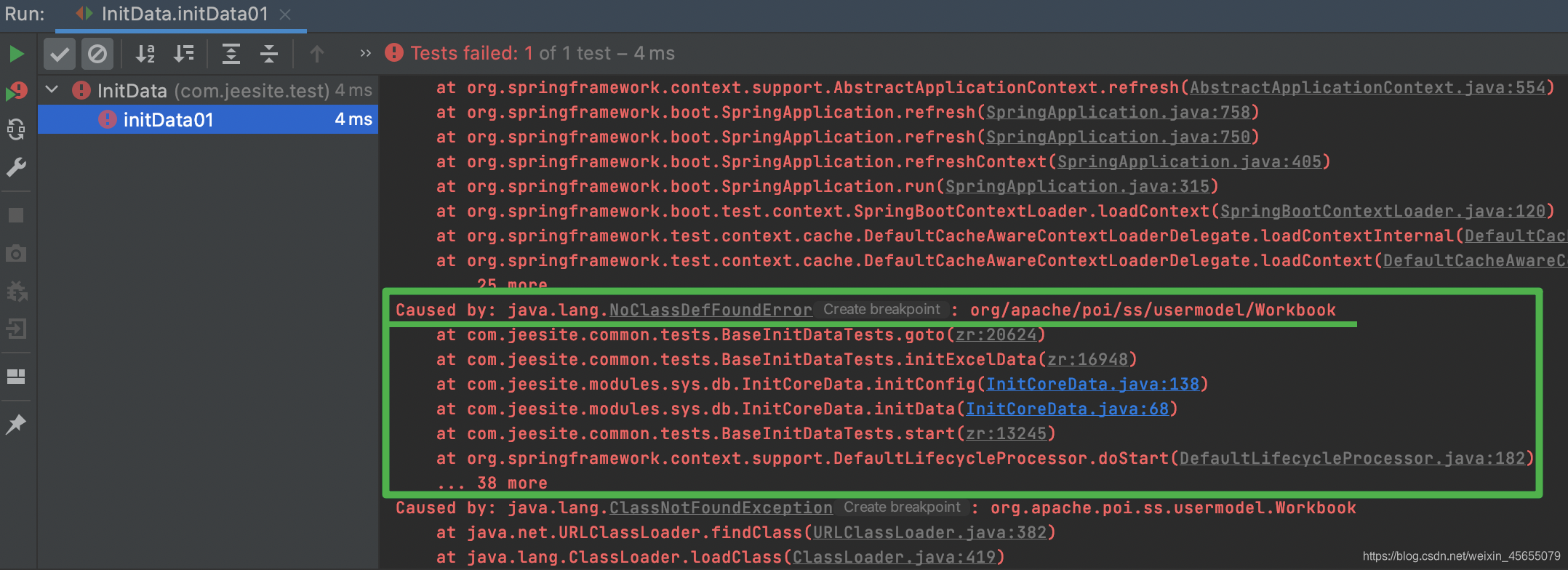Open InitCoreData.java:138 link
1568x570 pixels.
coord(1092,385)
